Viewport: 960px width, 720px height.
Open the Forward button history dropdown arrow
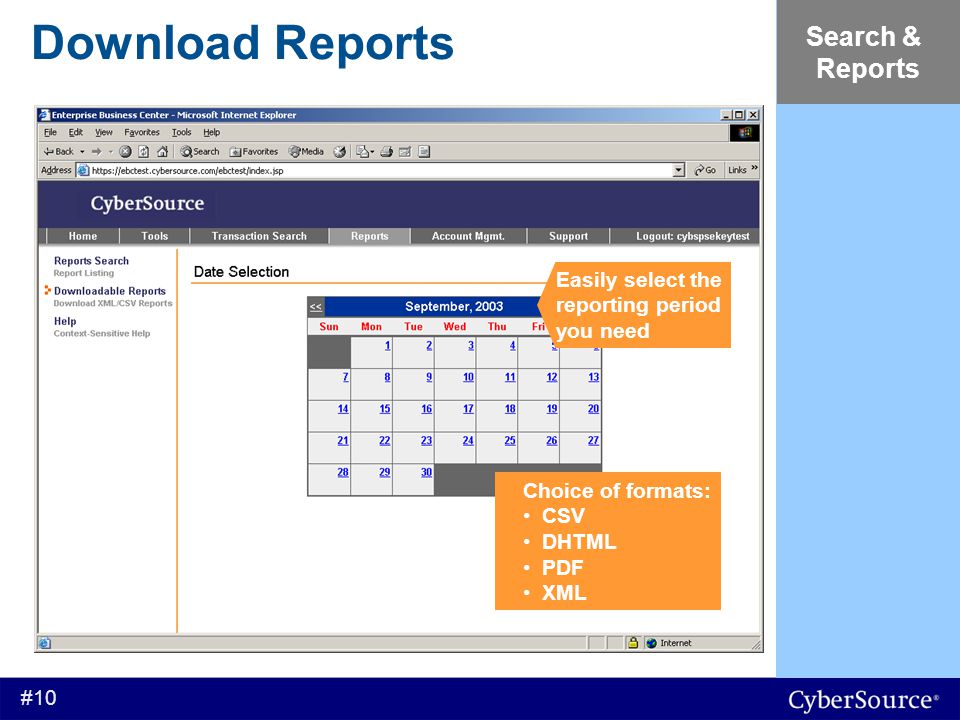(111, 152)
